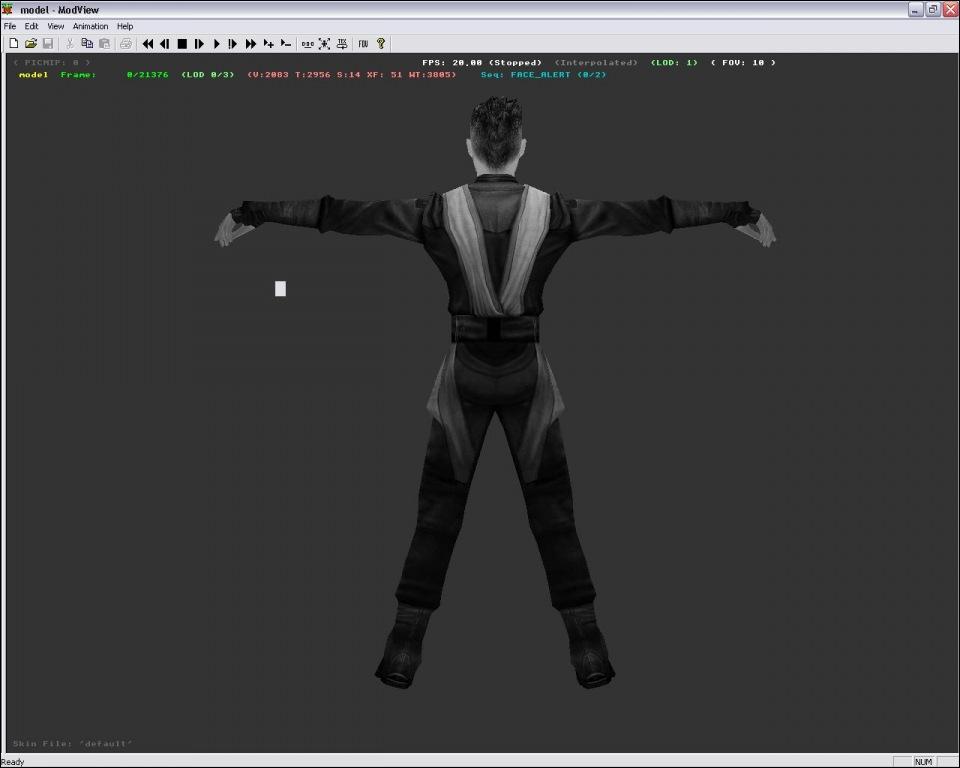Open the Help menu
960x768 pixels.
[x=125, y=26]
